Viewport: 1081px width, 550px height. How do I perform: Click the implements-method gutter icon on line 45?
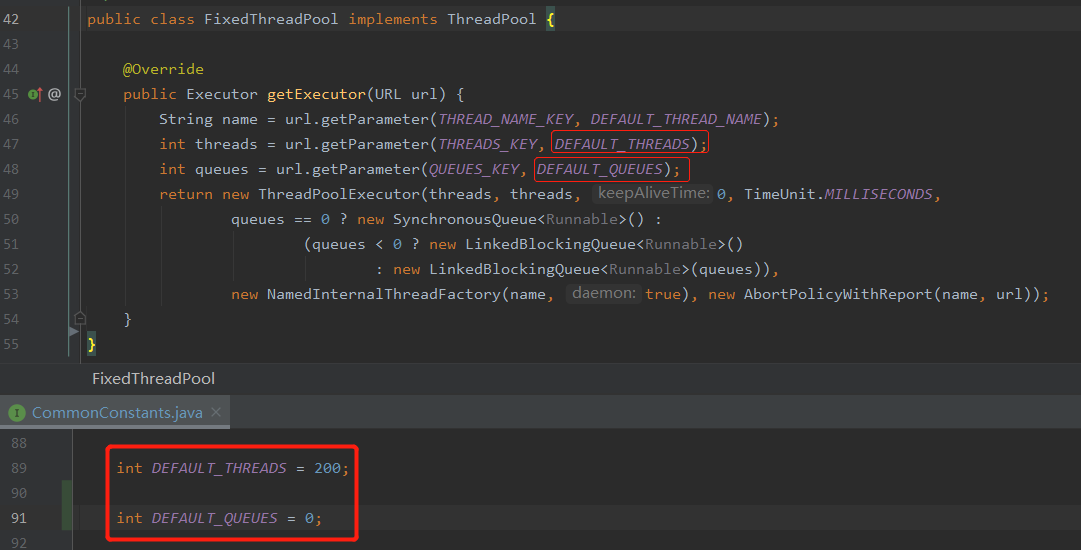35,94
